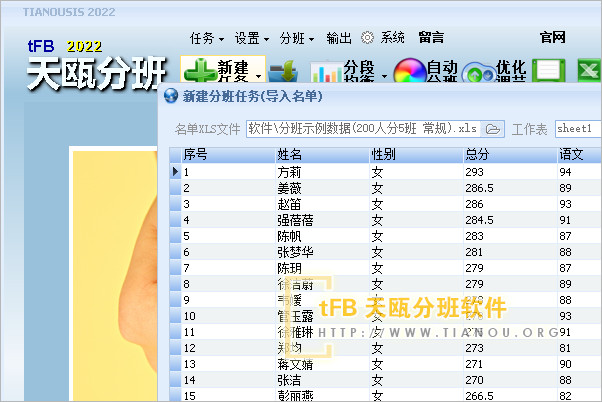Click the globe icon in dialog title
This screenshot has width=602, height=402.
(171, 96)
